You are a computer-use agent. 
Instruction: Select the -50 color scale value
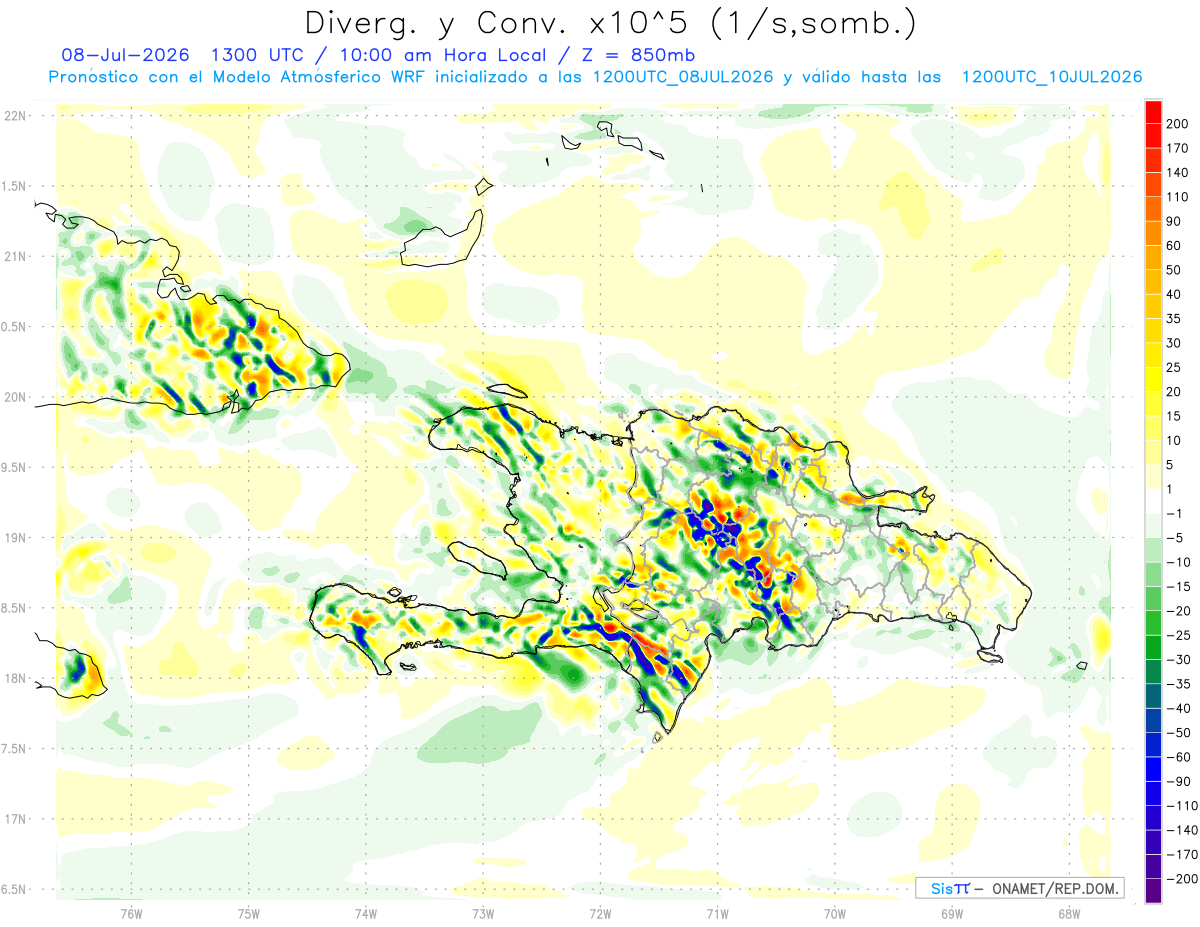pos(1178,732)
